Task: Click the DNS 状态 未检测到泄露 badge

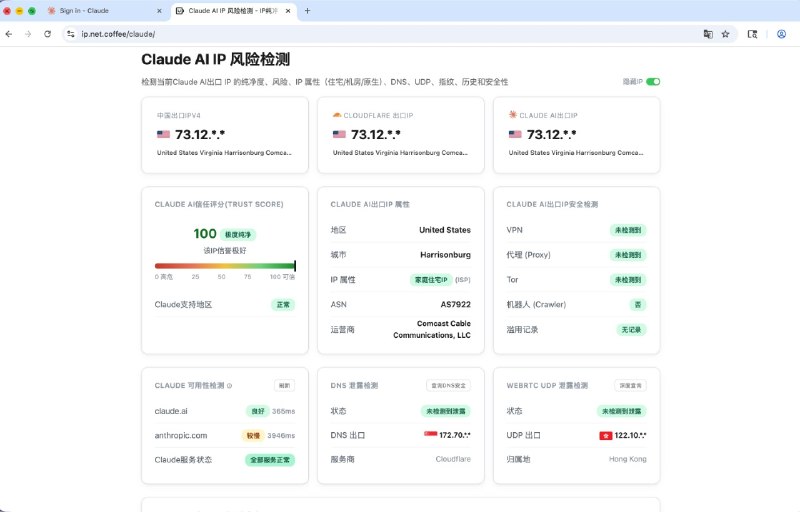Action: [x=445, y=411]
